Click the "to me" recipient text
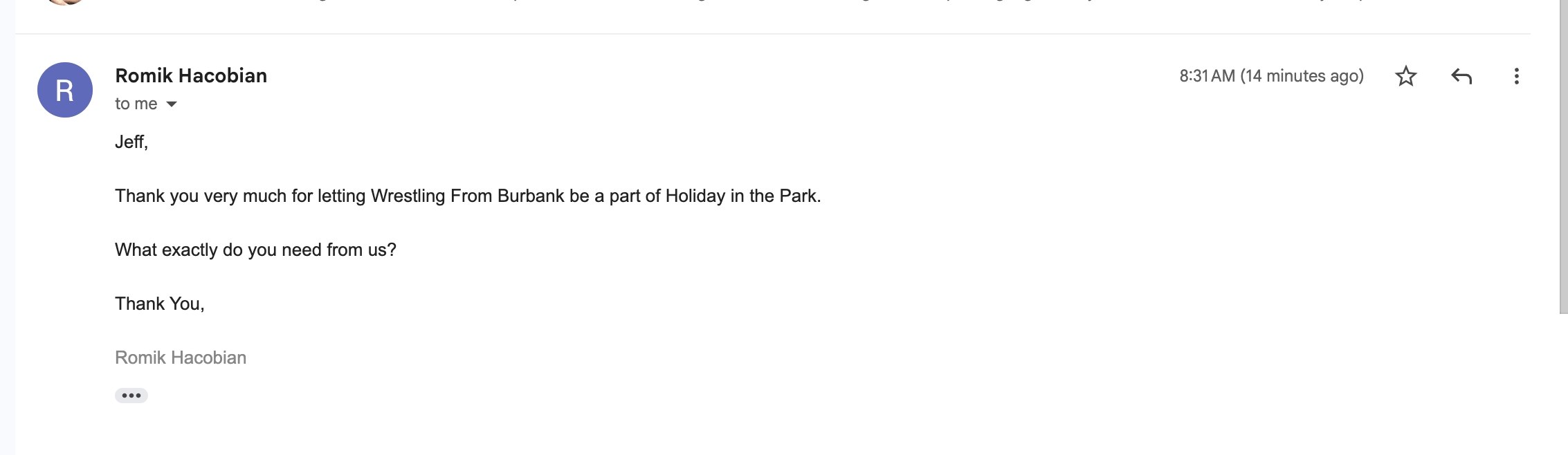Viewport: 1568px width, 455px height. (136, 104)
